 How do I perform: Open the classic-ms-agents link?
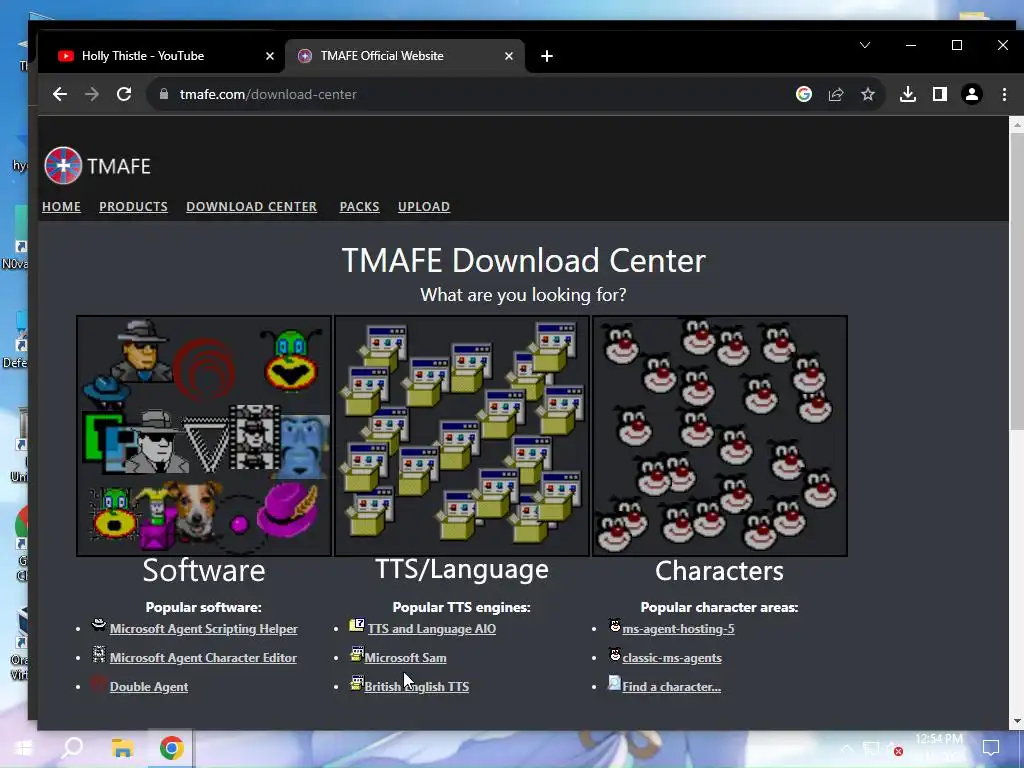672,658
